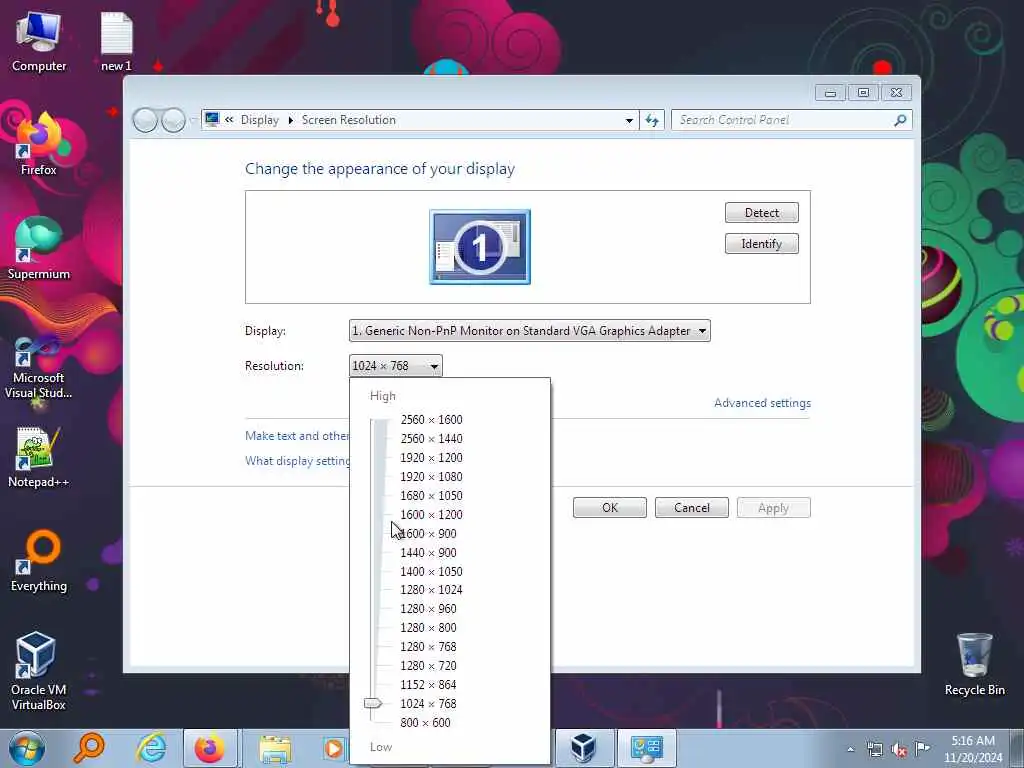Choose 2560 × 1600 resolution

click(x=431, y=420)
